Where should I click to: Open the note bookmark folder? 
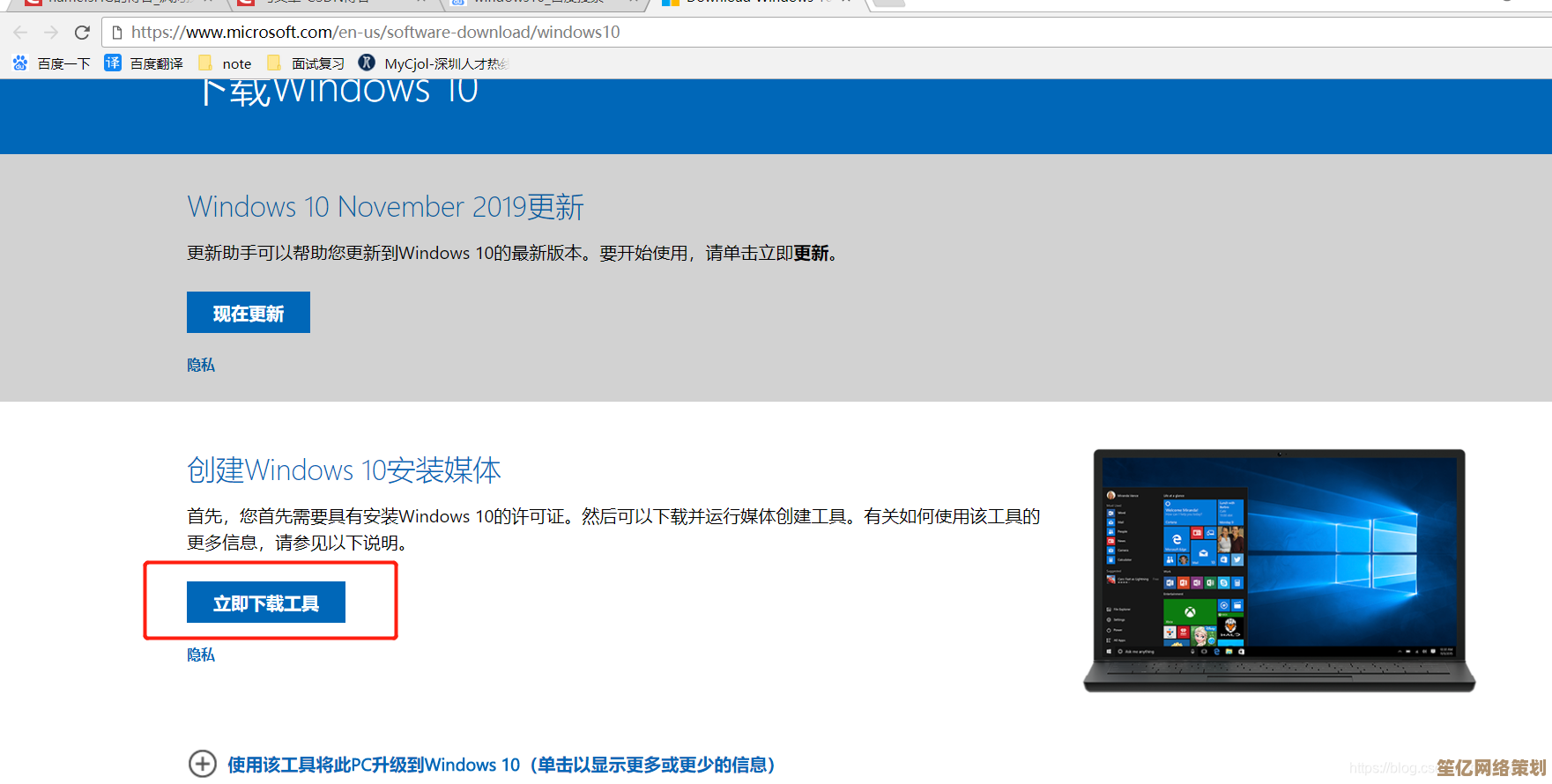click(226, 63)
